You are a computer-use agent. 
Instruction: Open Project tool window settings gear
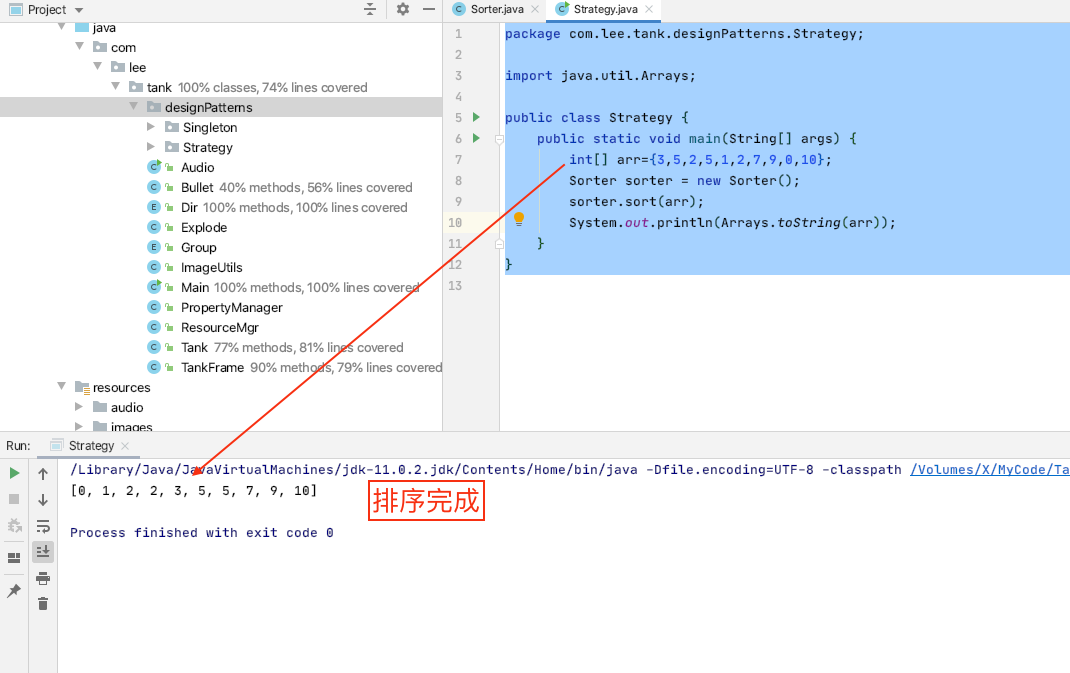[x=402, y=9]
